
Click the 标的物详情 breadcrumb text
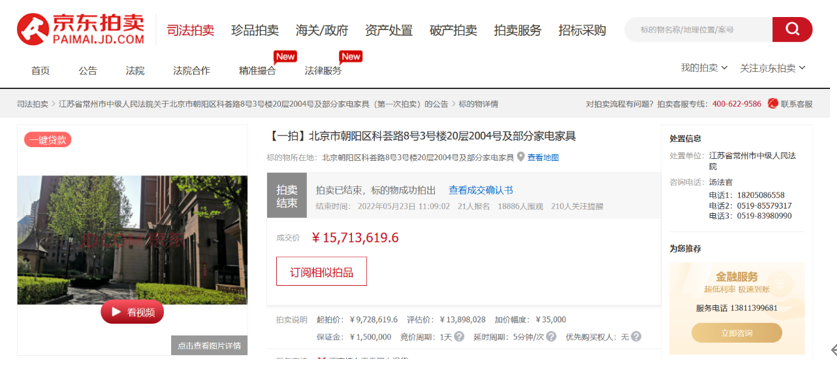point(478,104)
